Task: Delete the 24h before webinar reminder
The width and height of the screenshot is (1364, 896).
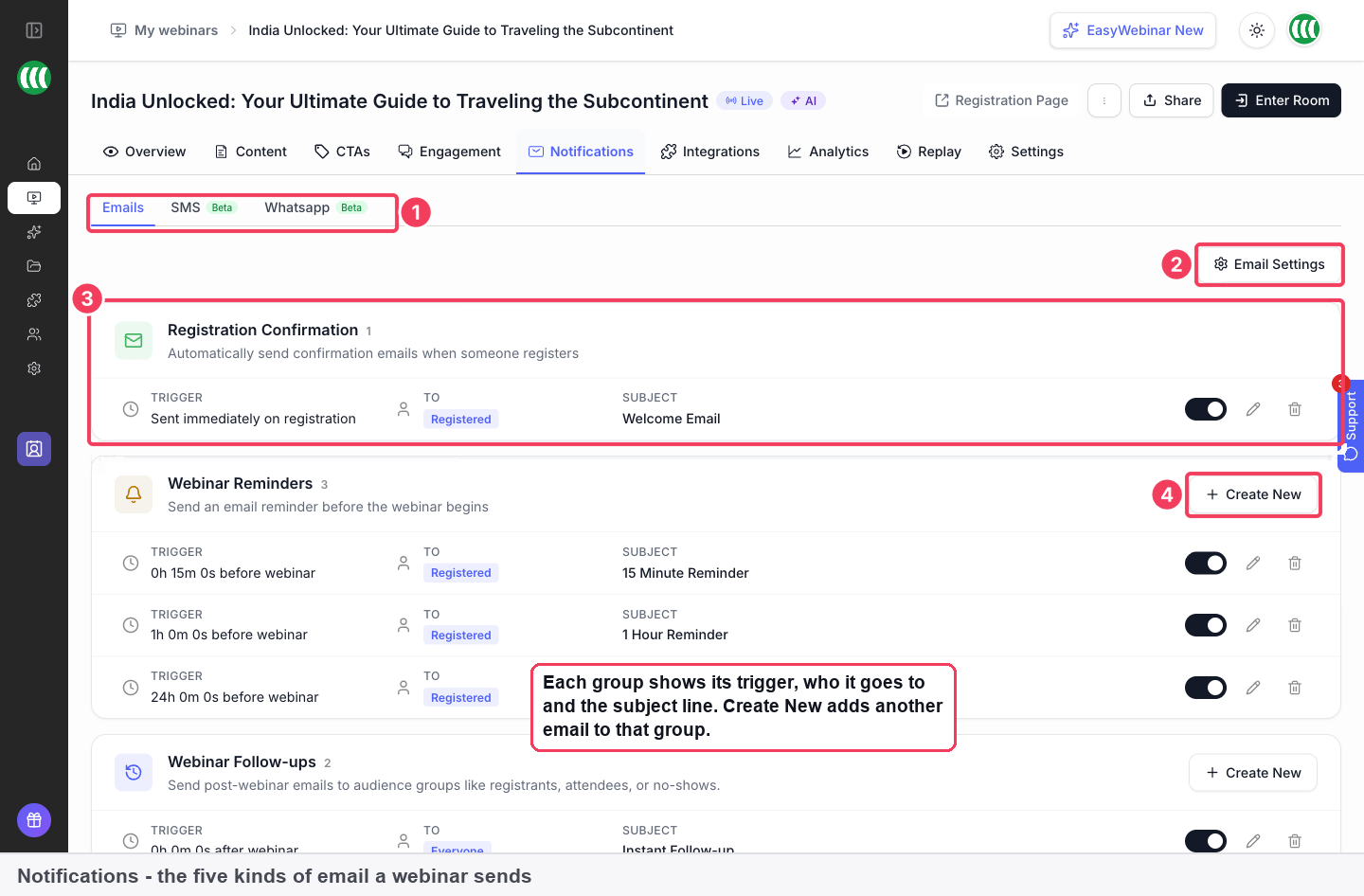Action: pos(1295,688)
